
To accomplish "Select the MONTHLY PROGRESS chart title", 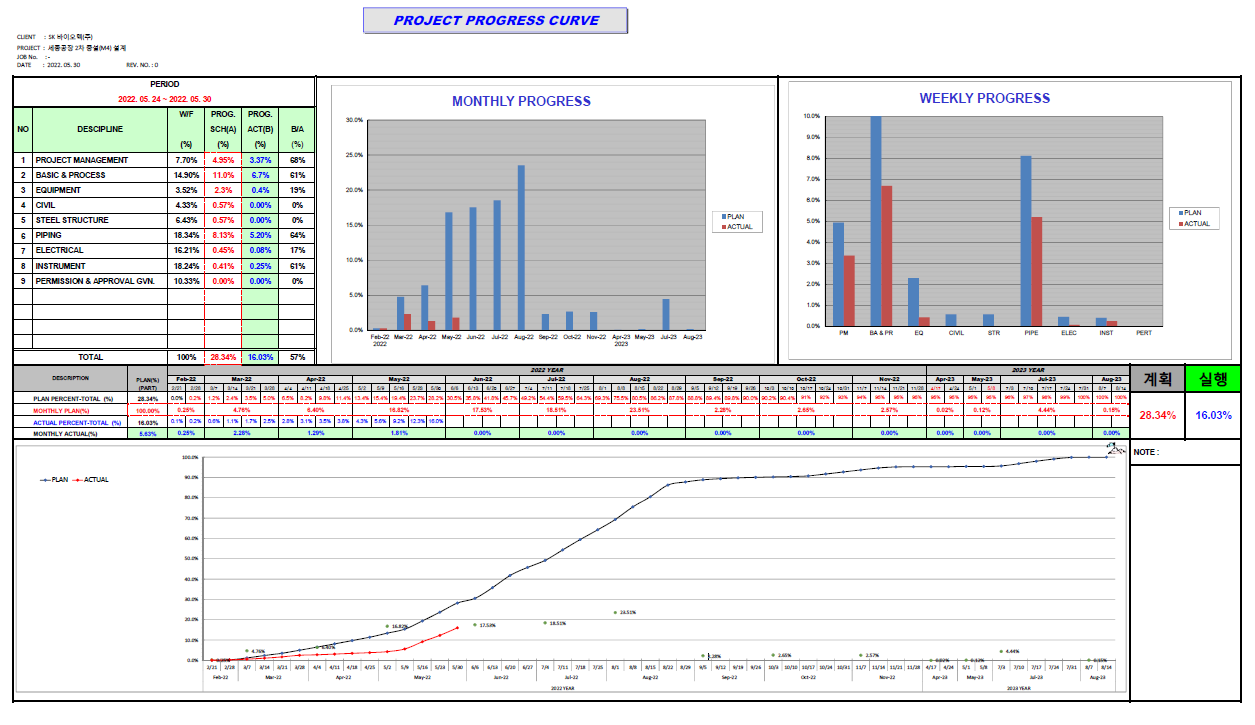I will pyautogui.click(x=521, y=101).
